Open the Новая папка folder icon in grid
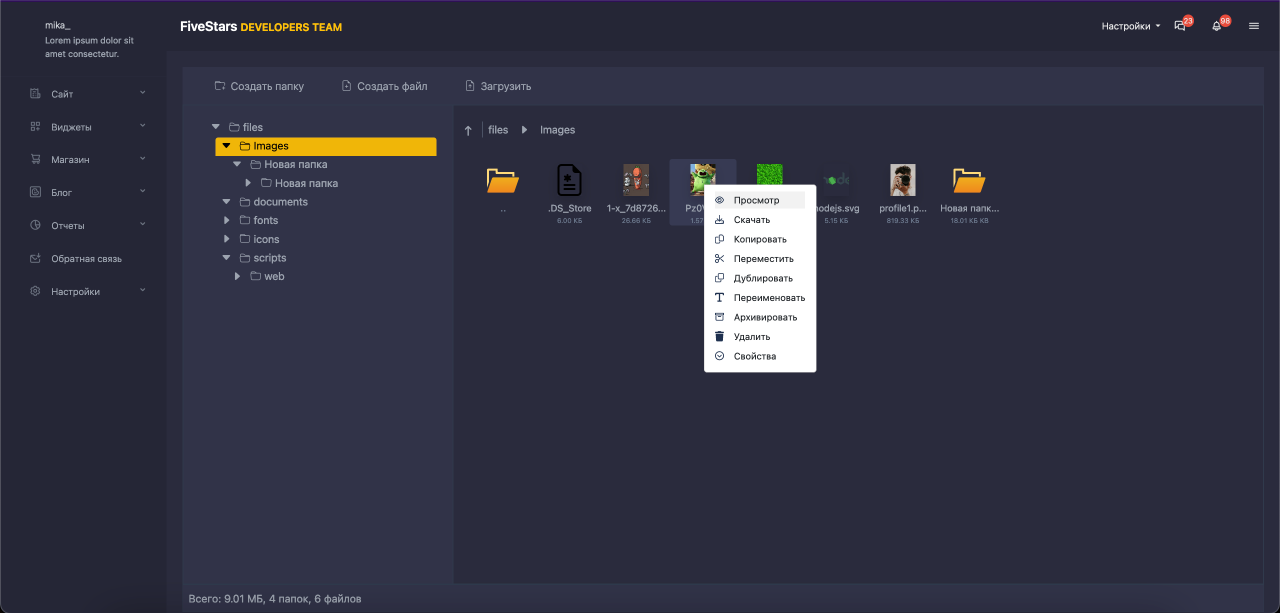The image size is (1280, 613). (x=968, y=181)
